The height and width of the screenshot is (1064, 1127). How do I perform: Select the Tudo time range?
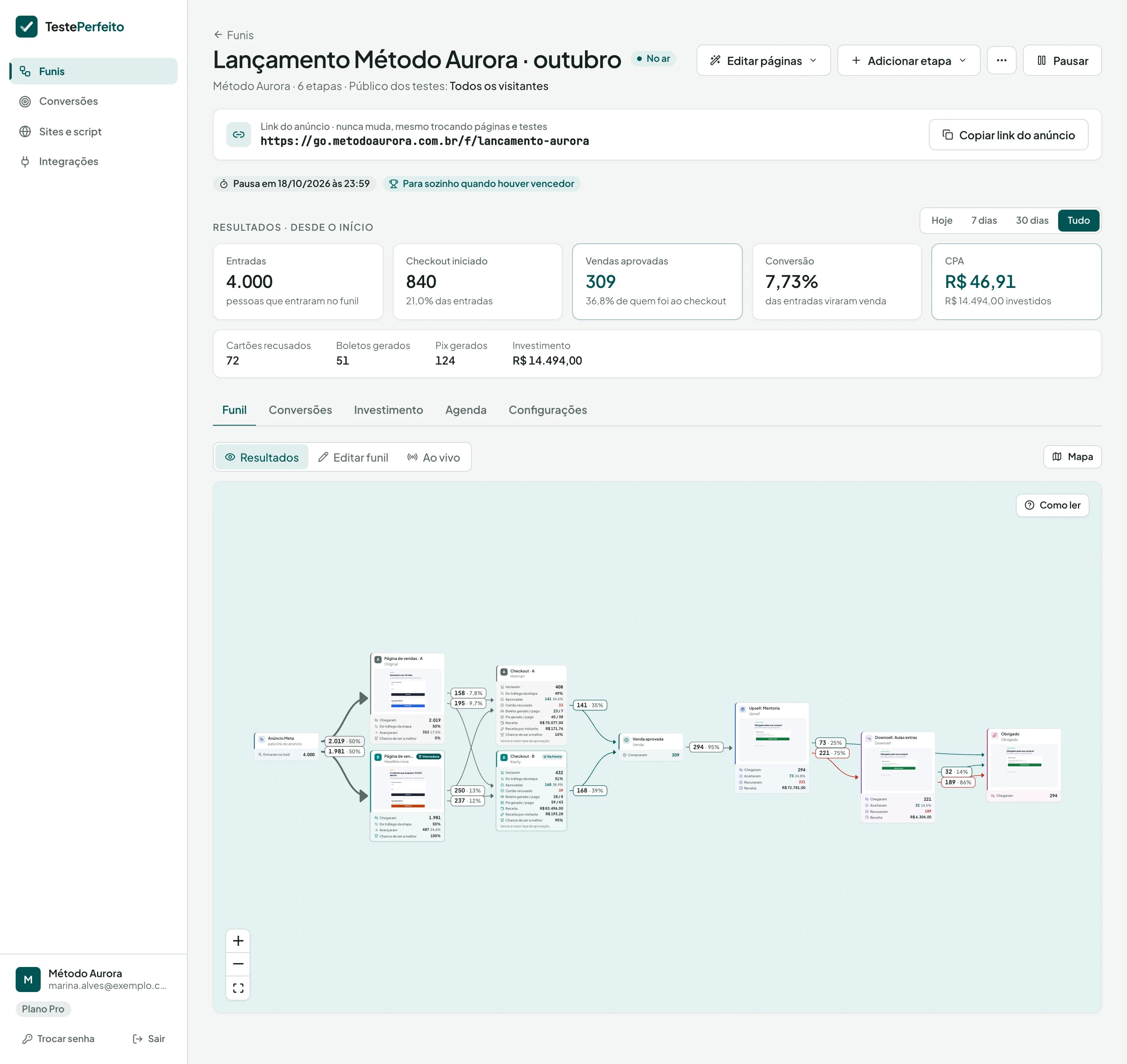(x=1078, y=221)
